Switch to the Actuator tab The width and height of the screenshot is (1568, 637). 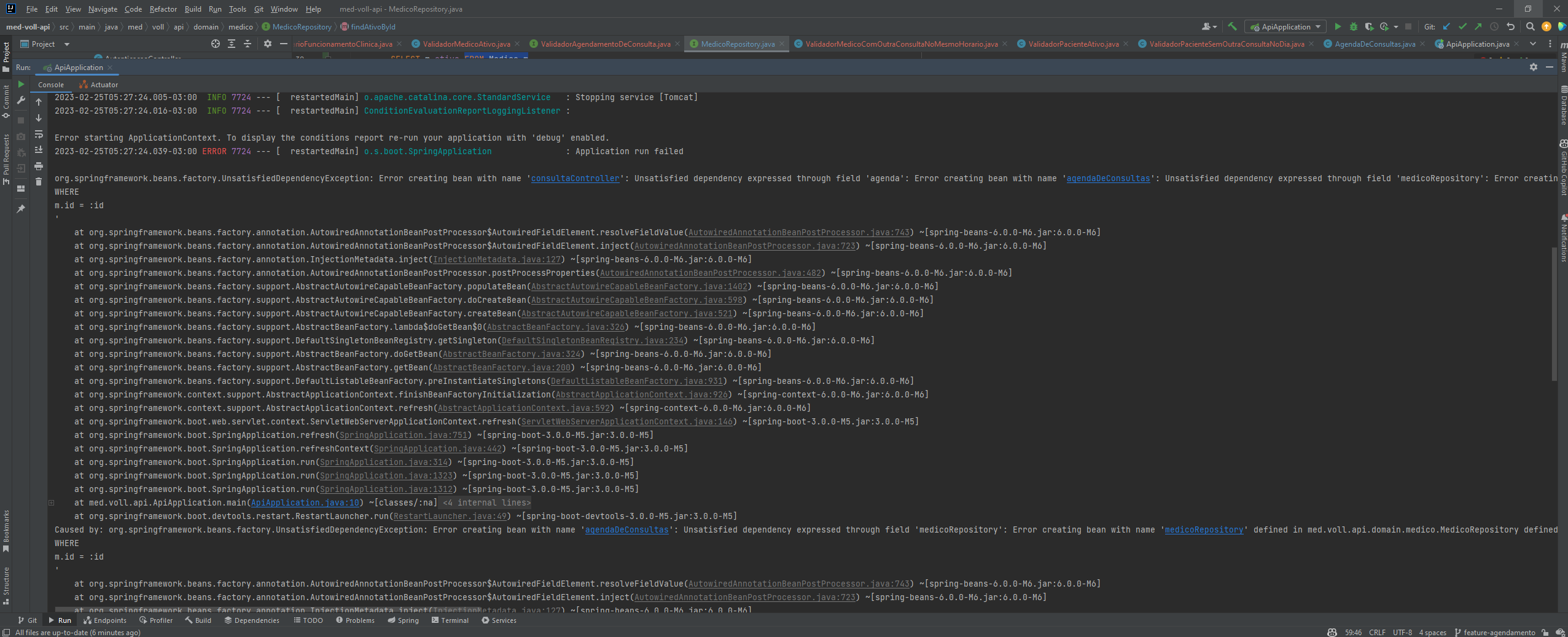[98, 85]
